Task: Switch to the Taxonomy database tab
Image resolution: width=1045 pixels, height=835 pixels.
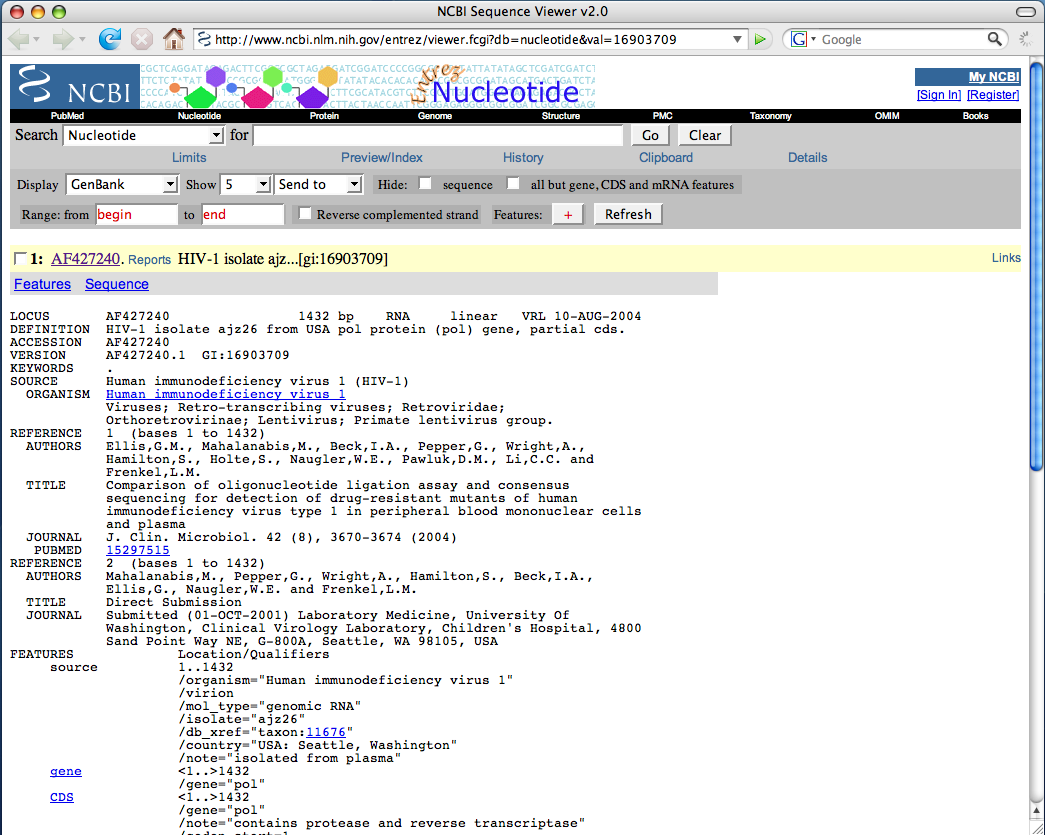Action: (x=770, y=116)
